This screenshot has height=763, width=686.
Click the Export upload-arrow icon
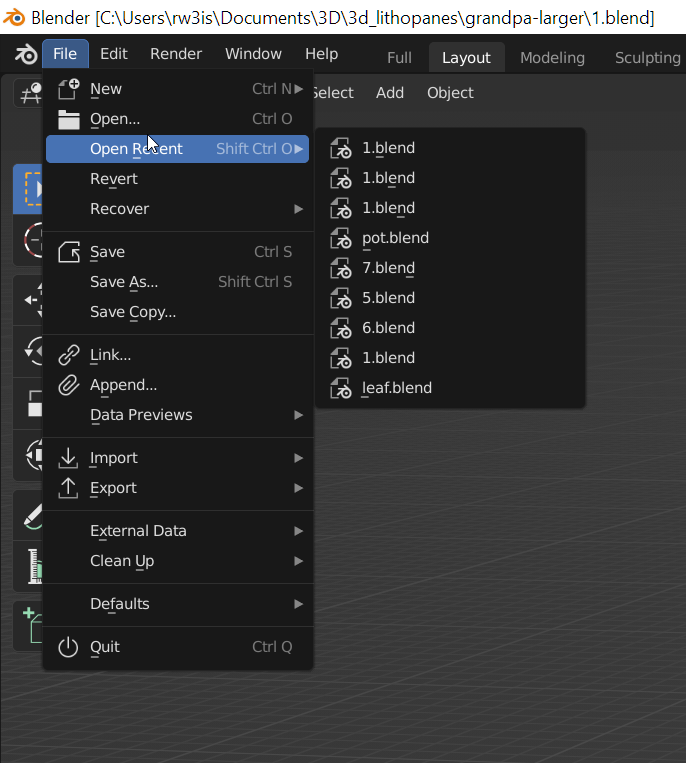(68, 488)
